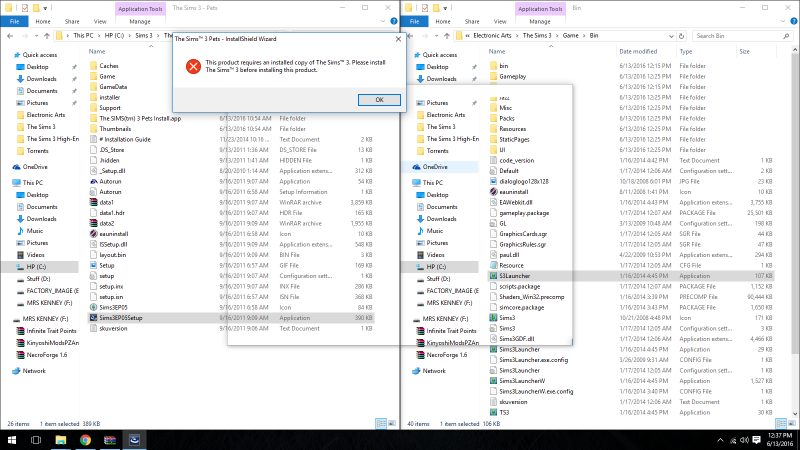Expand the ribbon in the Pets window
This screenshot has height=450, width=800.
tap(383, 21)
